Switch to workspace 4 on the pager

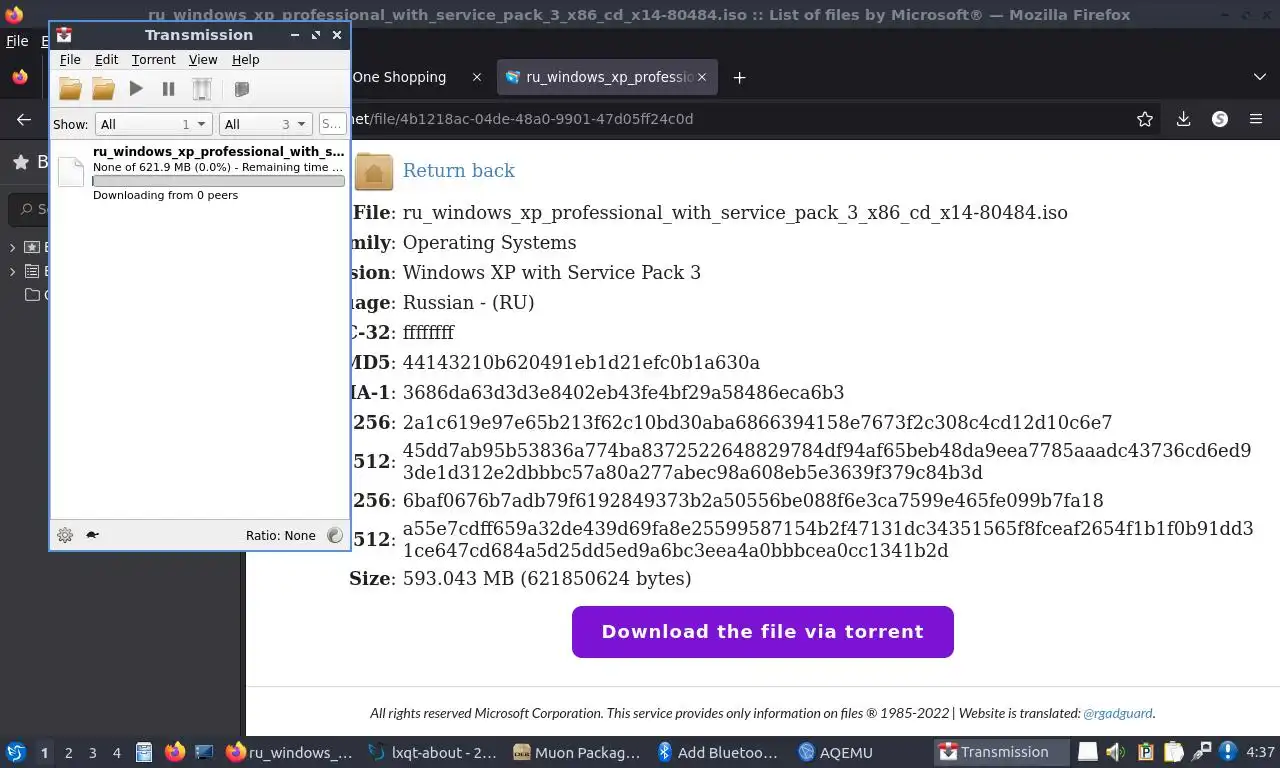click(x=116, y=752)
